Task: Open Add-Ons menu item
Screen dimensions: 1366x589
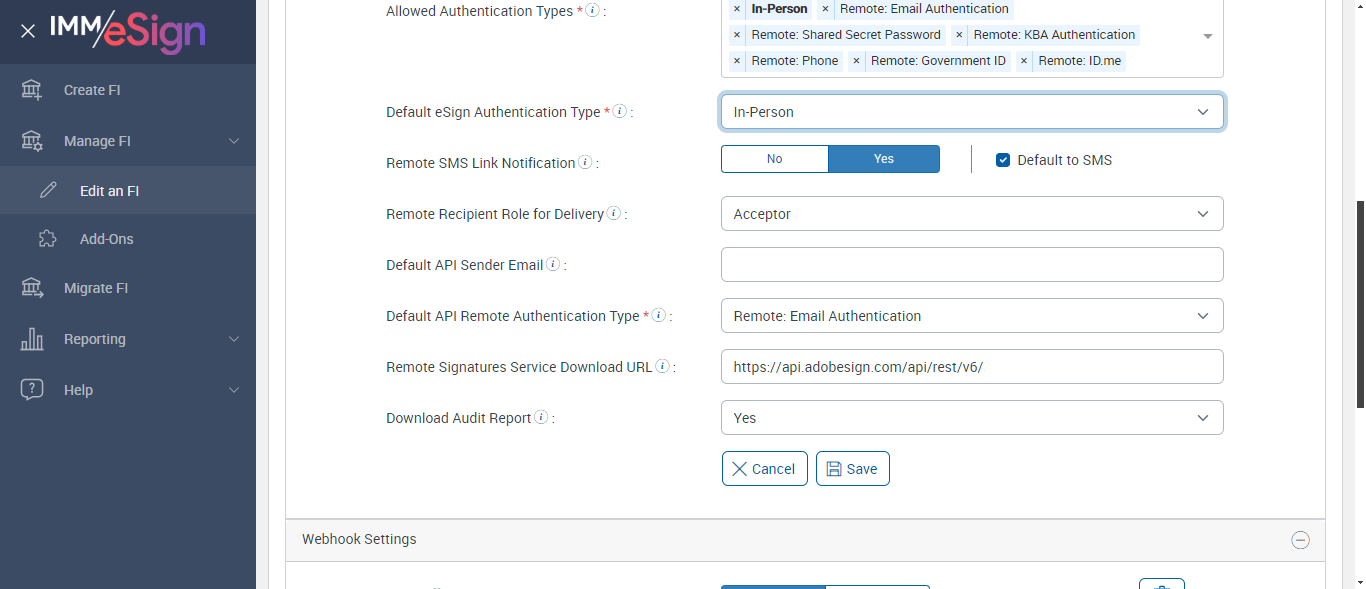Action: [106, 239]
